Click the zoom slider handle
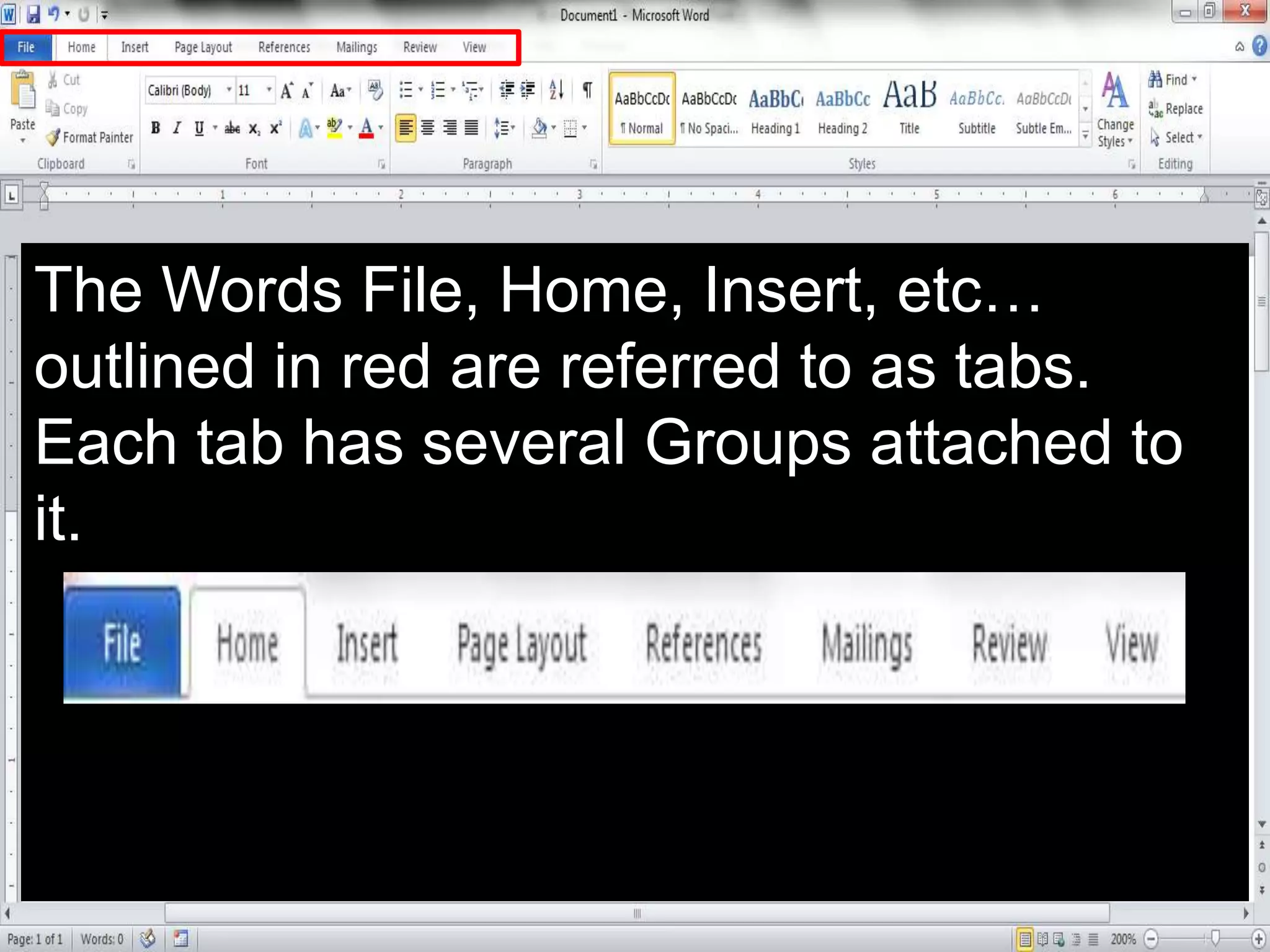1270x952 pixels. [x=1215, y=938]
